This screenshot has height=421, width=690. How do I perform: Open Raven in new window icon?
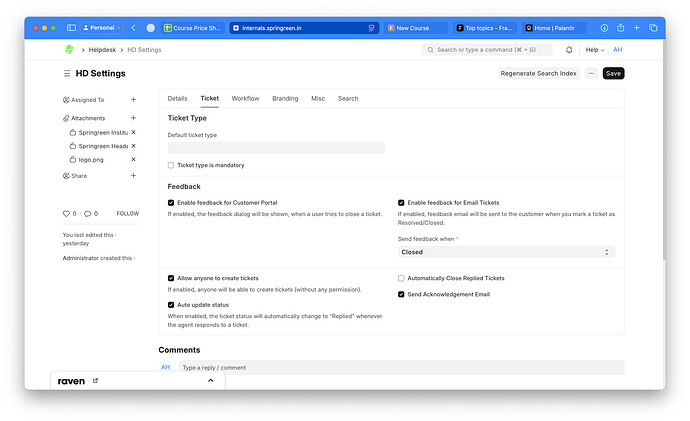click(95, 381)
